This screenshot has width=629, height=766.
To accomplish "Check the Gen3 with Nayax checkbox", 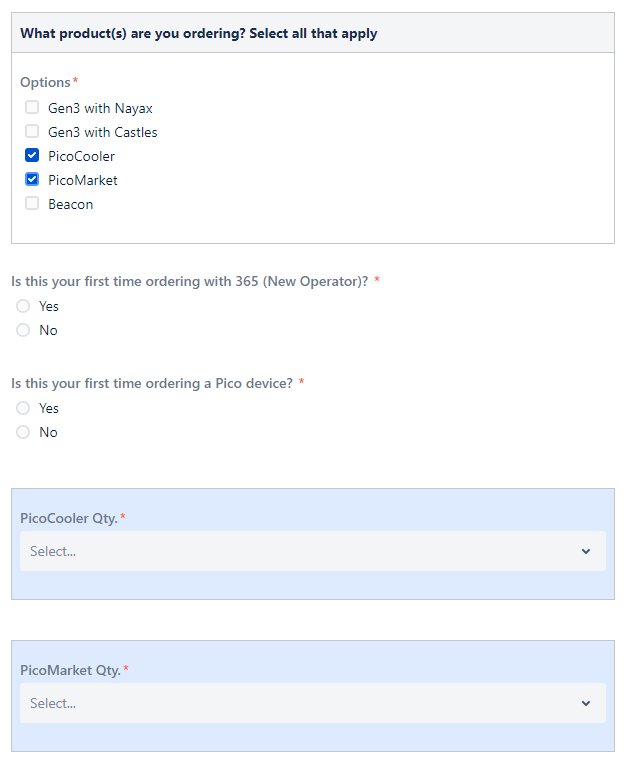I will click(x=32, y=107).
